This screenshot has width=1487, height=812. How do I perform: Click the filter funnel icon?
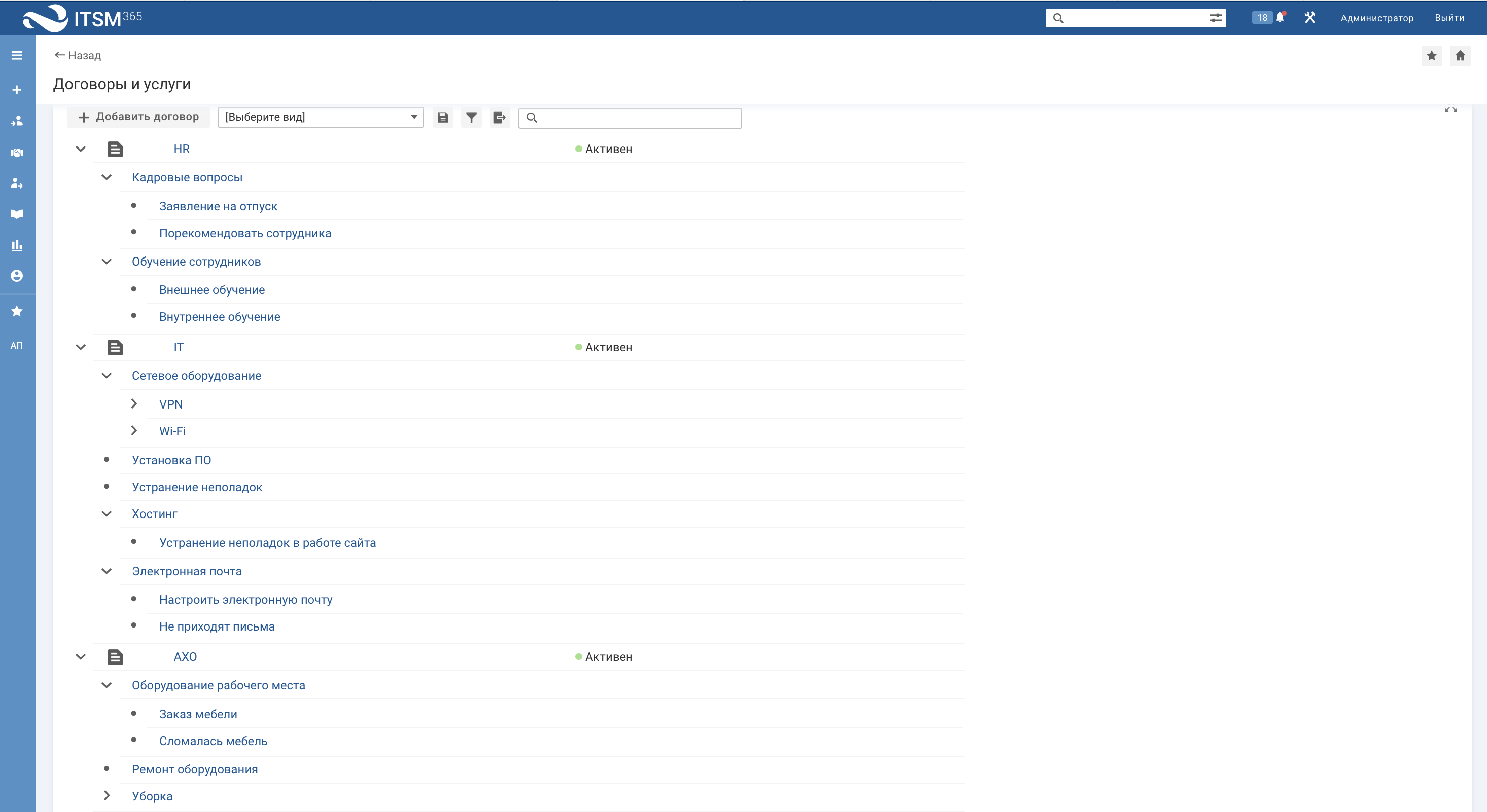point(471,118)
